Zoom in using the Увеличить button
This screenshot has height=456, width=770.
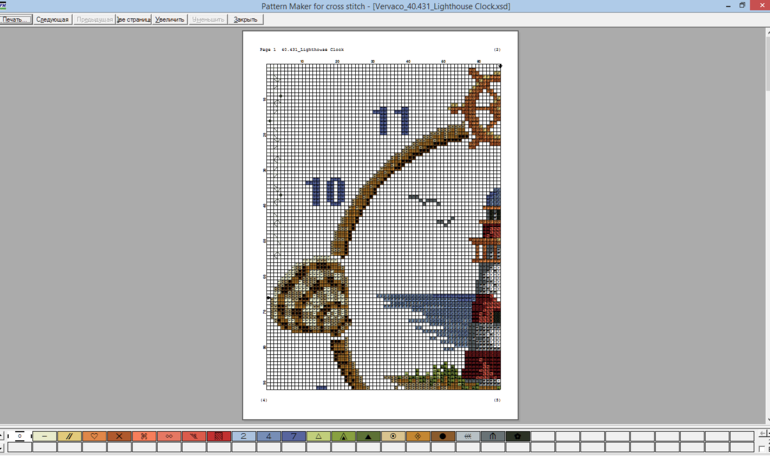click(x=170, y=19)
